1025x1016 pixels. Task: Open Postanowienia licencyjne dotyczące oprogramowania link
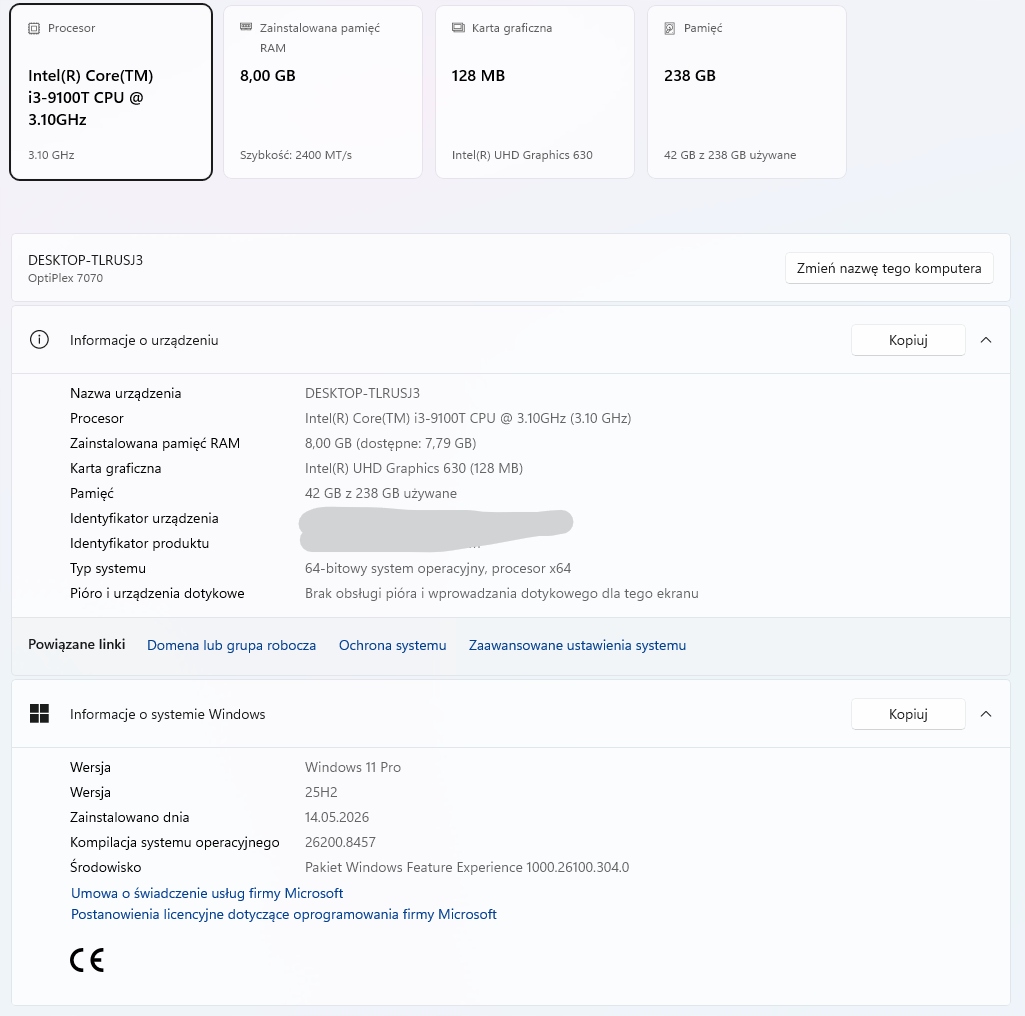284,914
